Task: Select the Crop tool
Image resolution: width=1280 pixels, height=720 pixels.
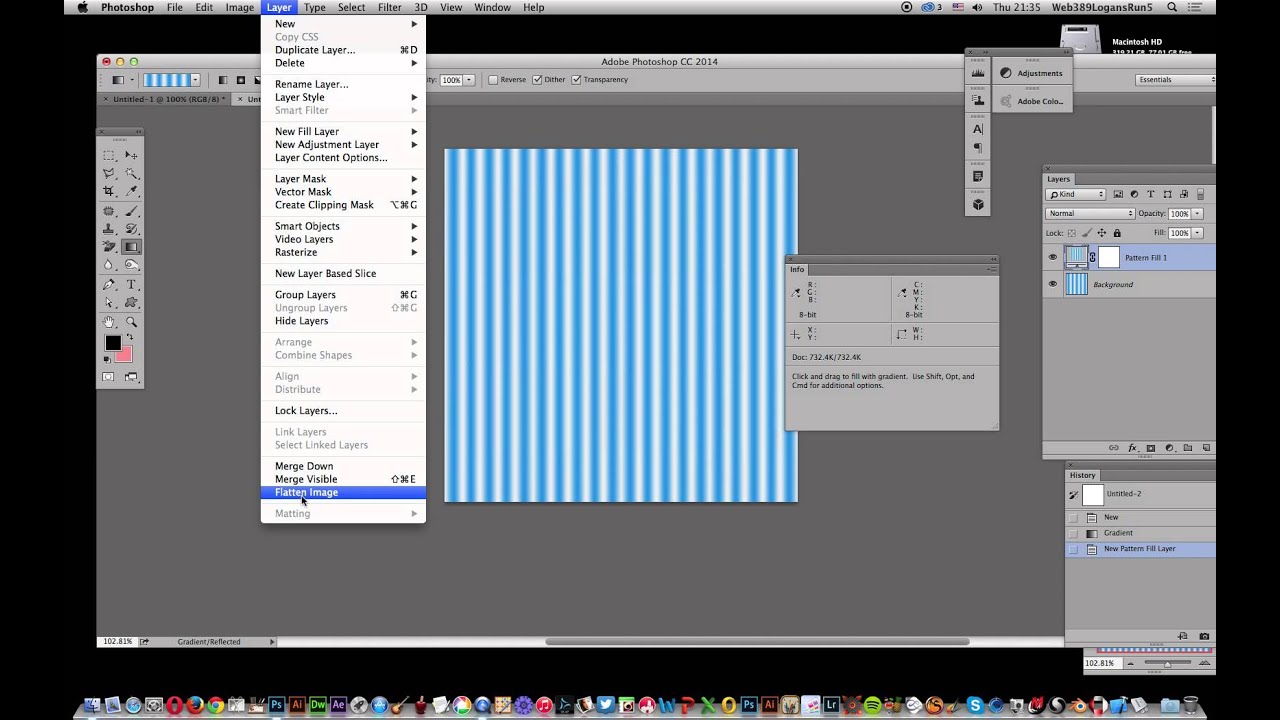Action: coord(109,191)
